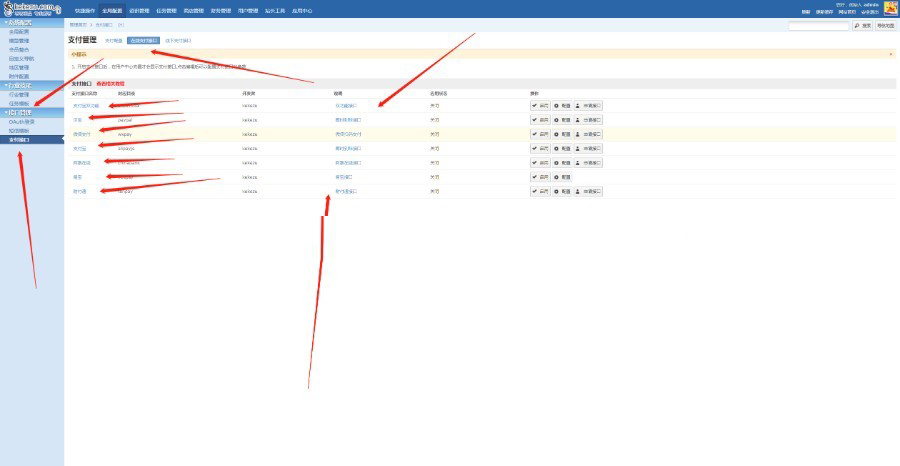Open the 导航地图 navigation map button
900x466 pixels.
click(885, 26)
